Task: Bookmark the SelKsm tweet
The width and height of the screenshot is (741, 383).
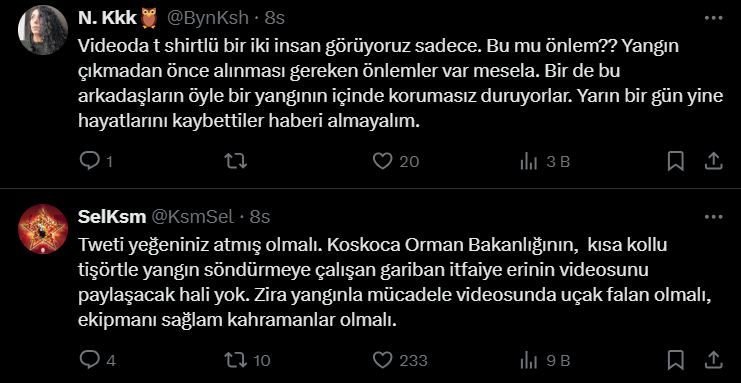Action: [x=676, y=361]
